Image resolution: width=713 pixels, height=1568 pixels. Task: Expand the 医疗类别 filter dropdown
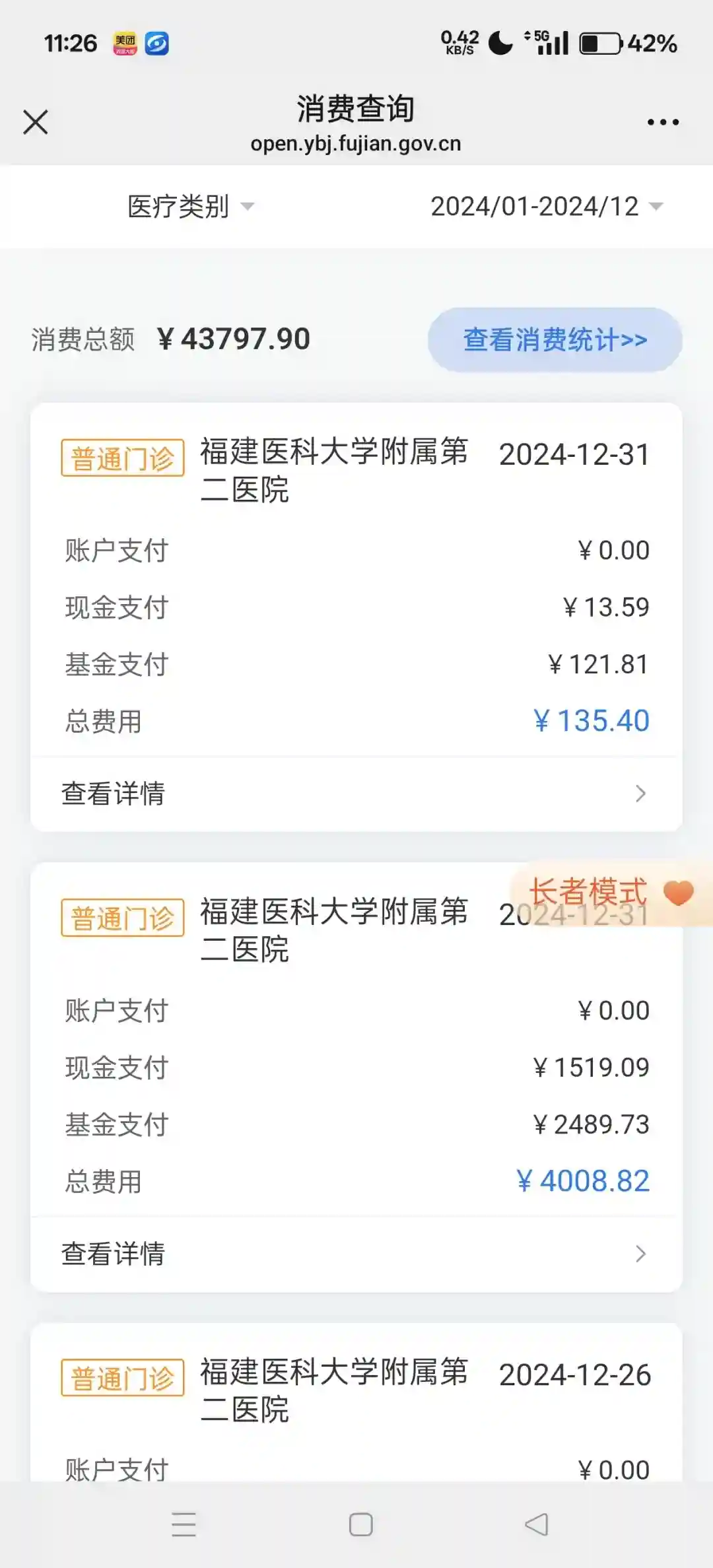190,207
